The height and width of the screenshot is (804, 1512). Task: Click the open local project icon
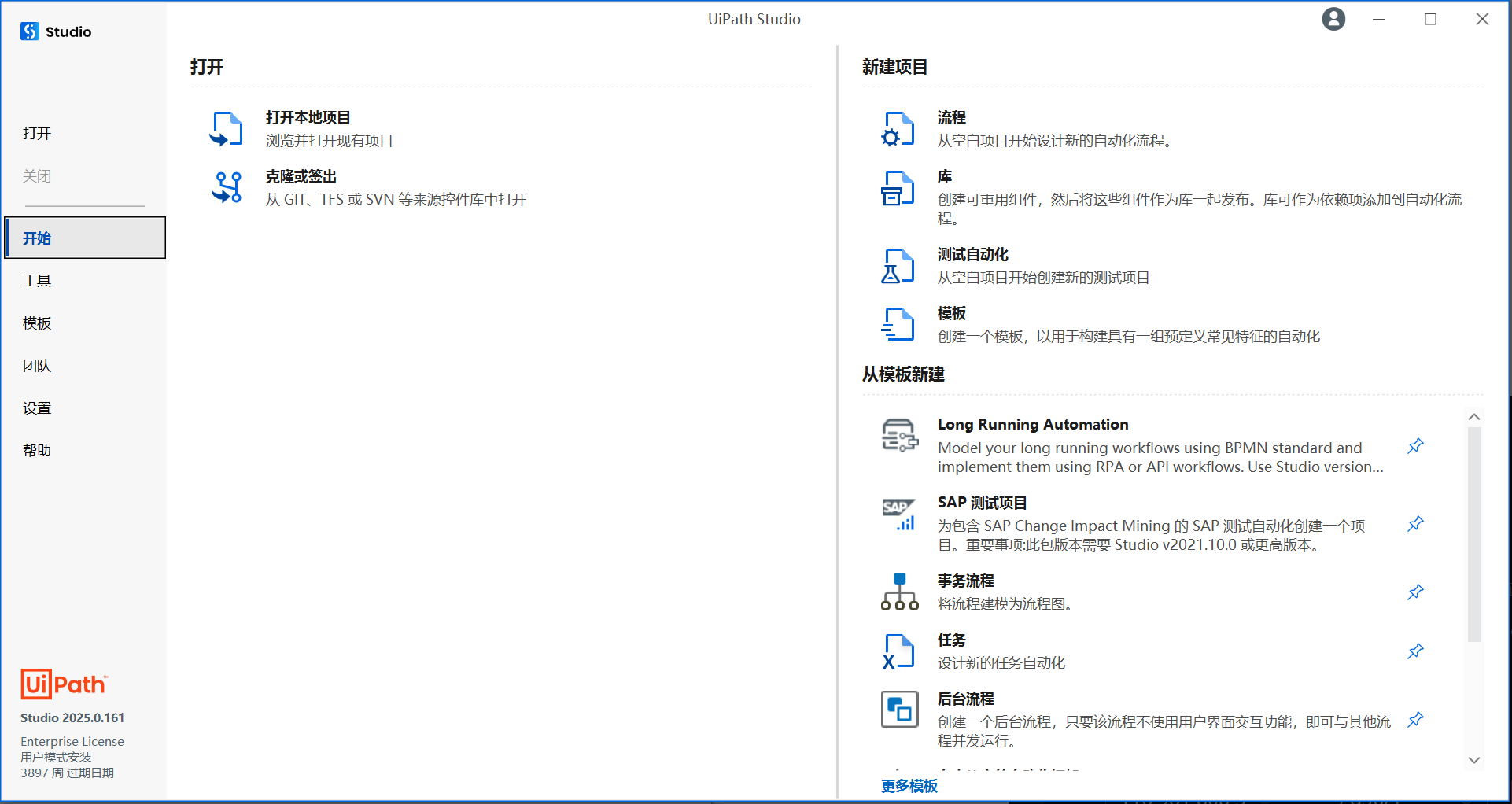[227, 129]
